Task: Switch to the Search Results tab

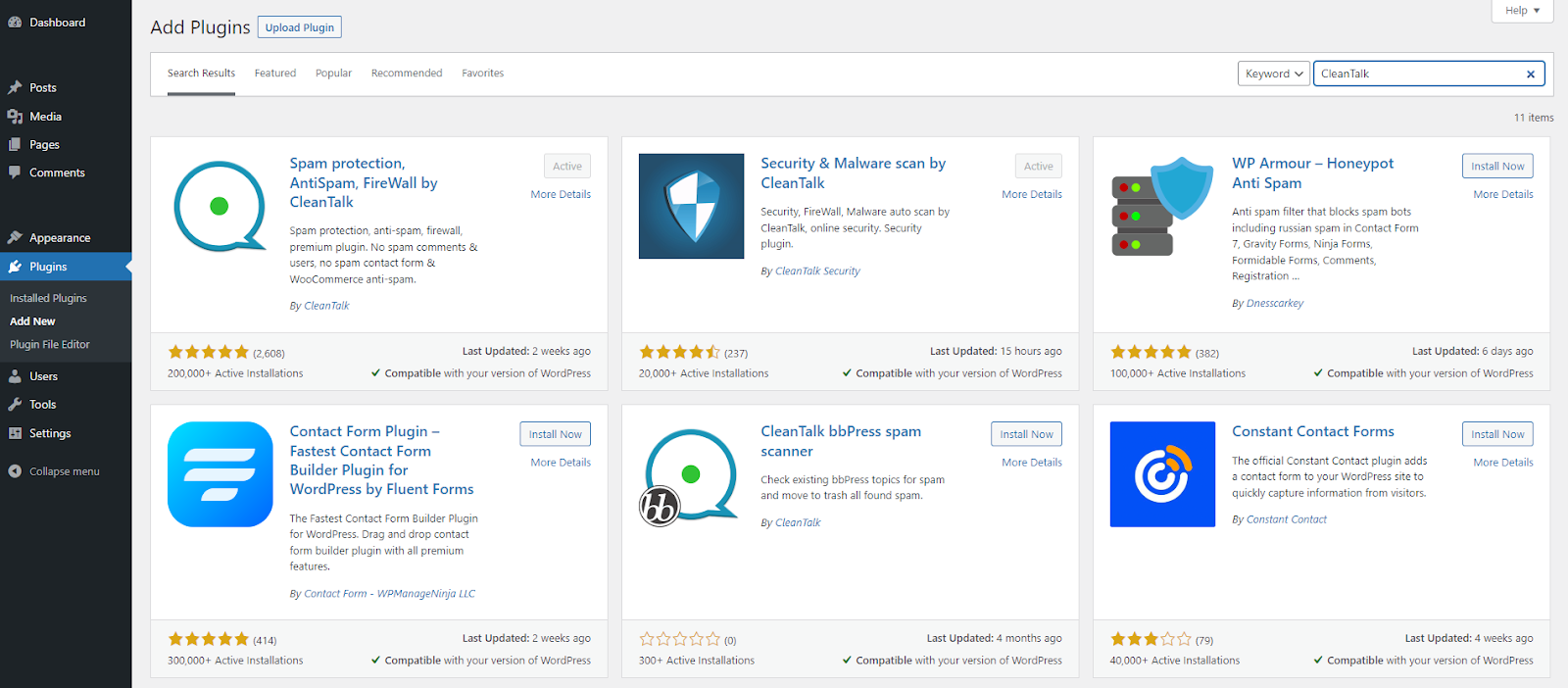Action: 201,74
